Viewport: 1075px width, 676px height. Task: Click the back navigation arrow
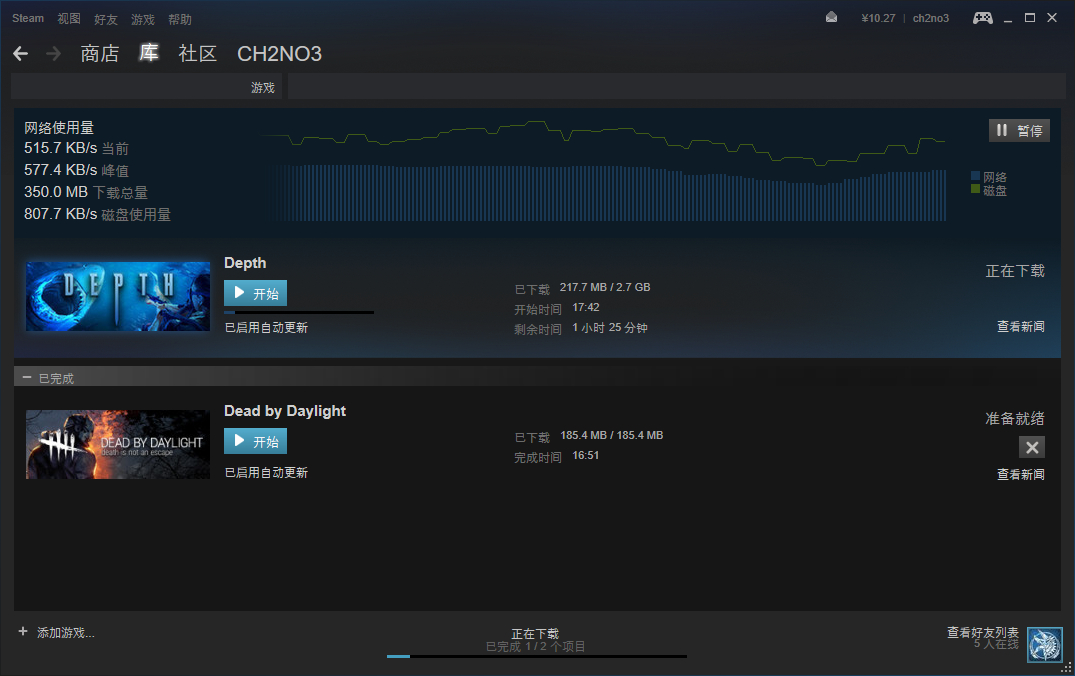coord(21,53)
